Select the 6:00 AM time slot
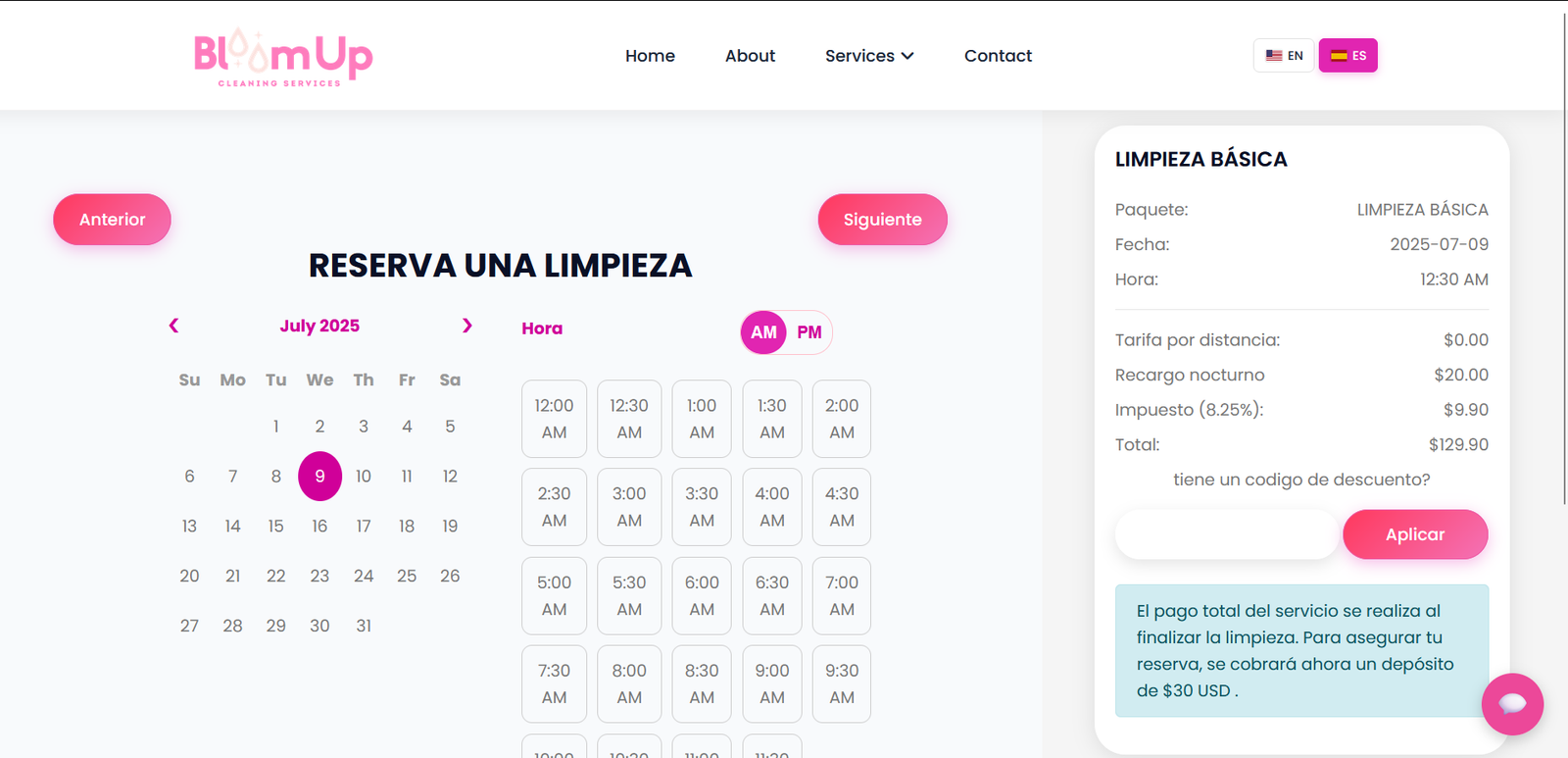The width and height of the screenshot is (1568, 758). coord(702,596)
